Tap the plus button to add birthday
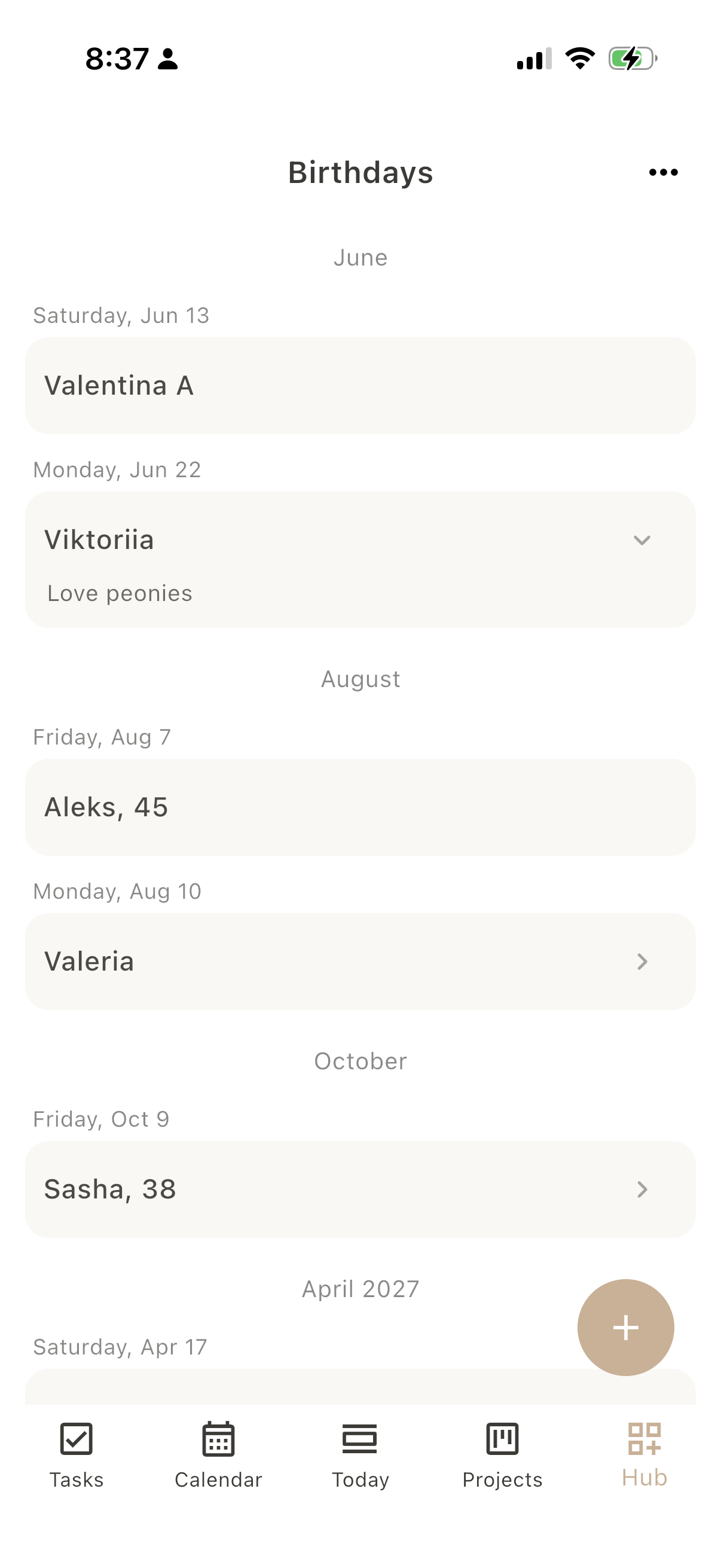 point(625,1327)
